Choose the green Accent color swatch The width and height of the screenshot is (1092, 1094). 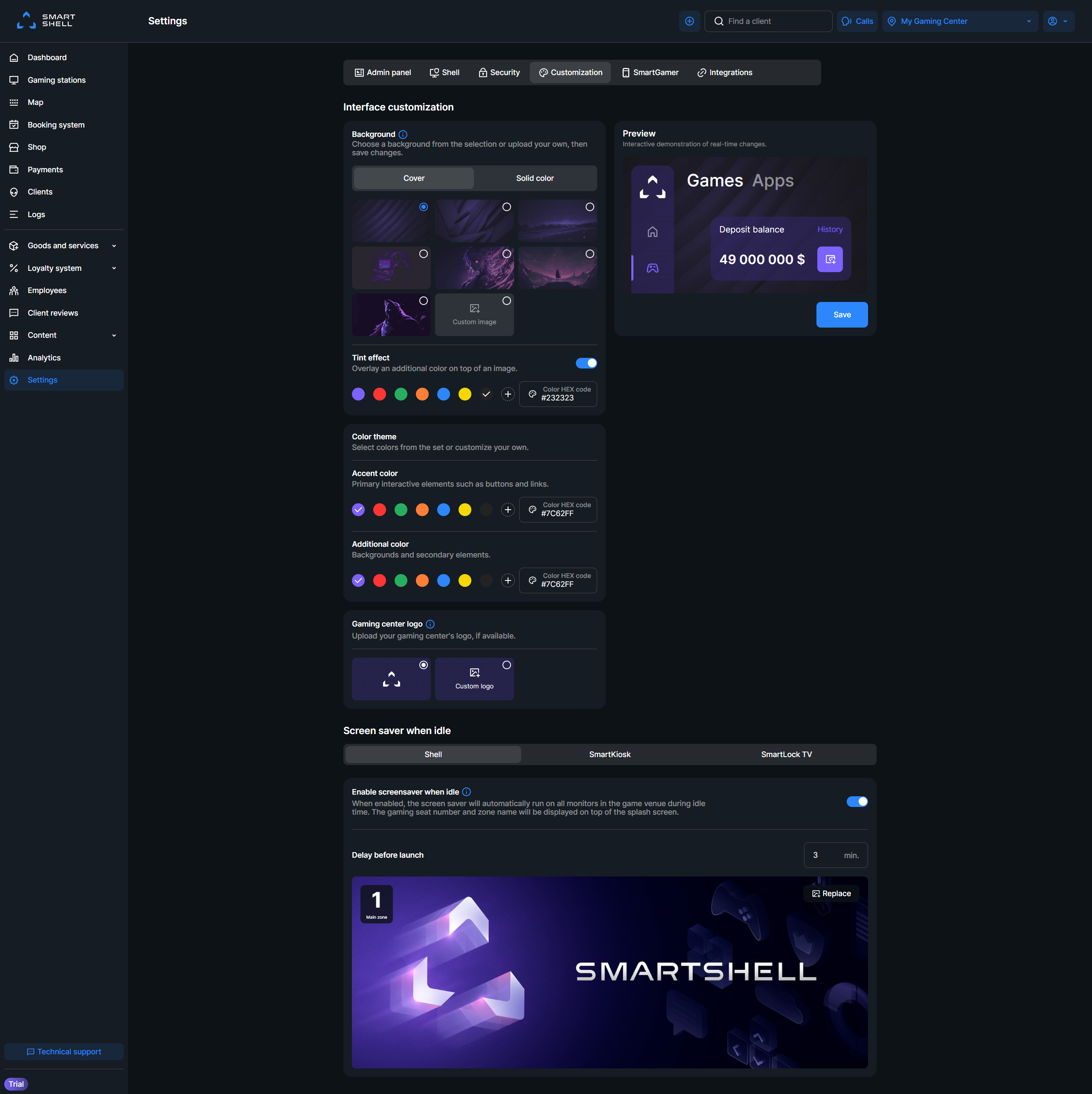[x=401, y=510]
